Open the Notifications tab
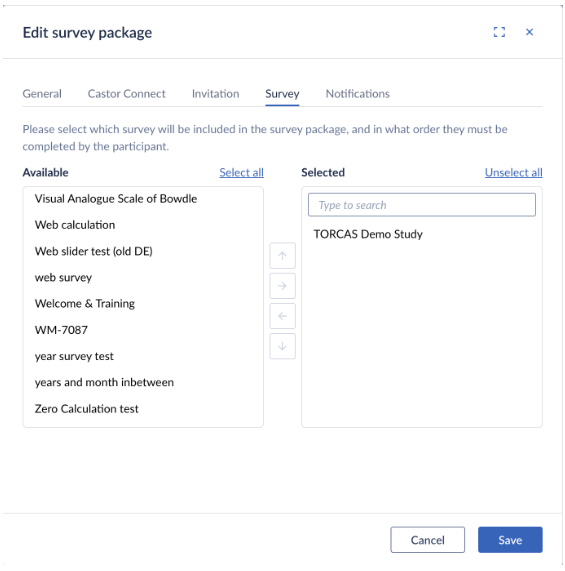 coord(357,94)
